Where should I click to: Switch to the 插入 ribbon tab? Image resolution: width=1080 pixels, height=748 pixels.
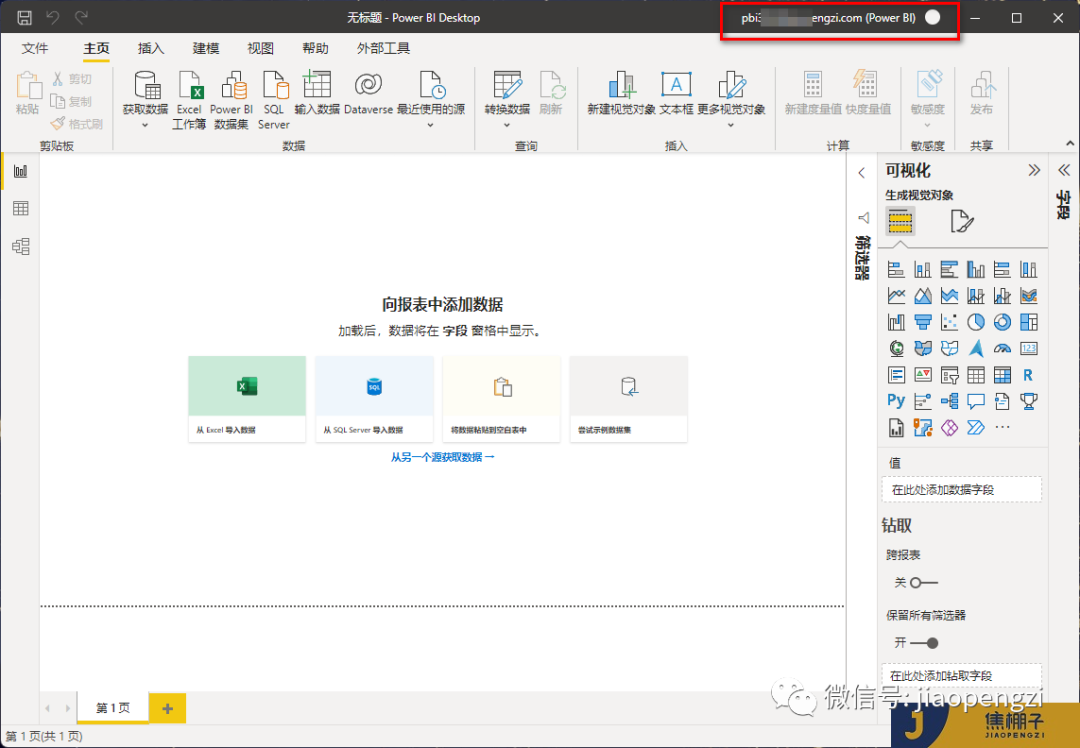pos(151,48)
